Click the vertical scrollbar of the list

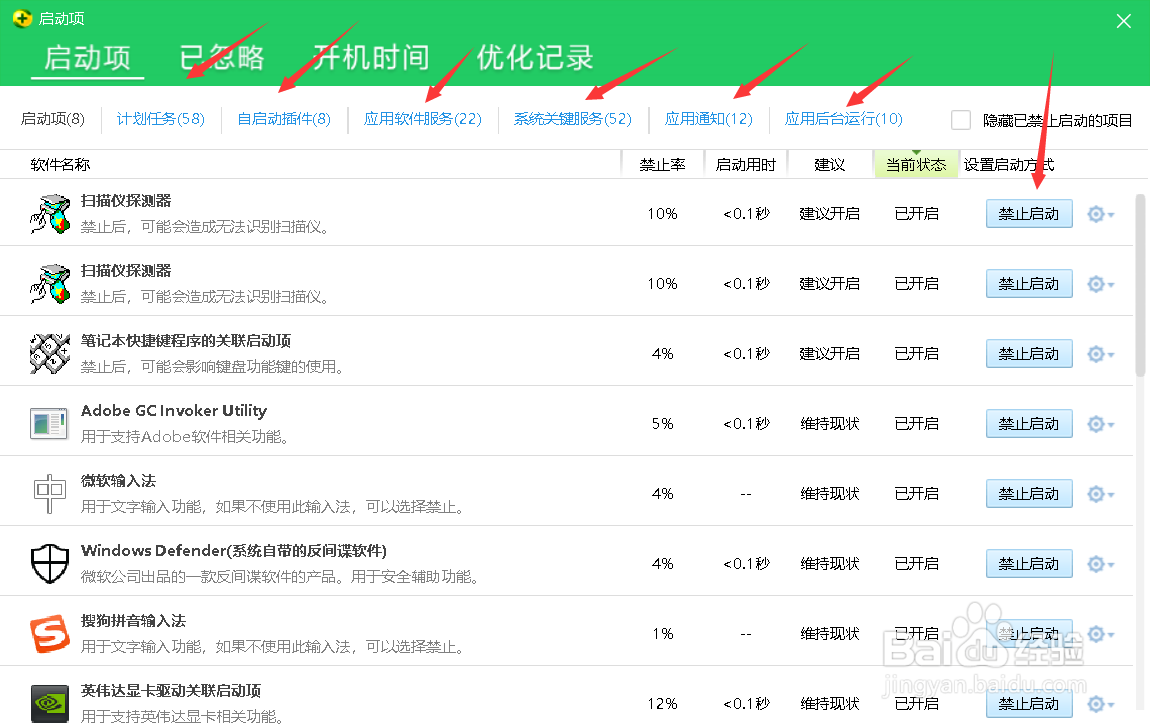(x=1140, y=286)
